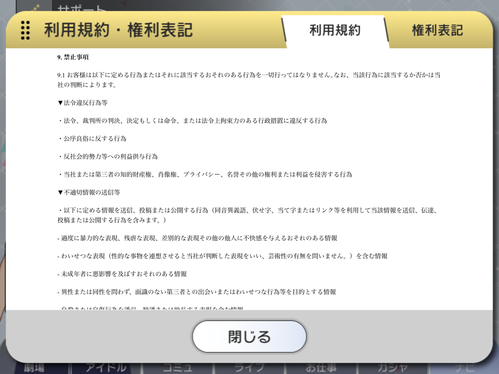
Task: Click the 公序良俗に反する行為 line
Action: tap(92, 139)
